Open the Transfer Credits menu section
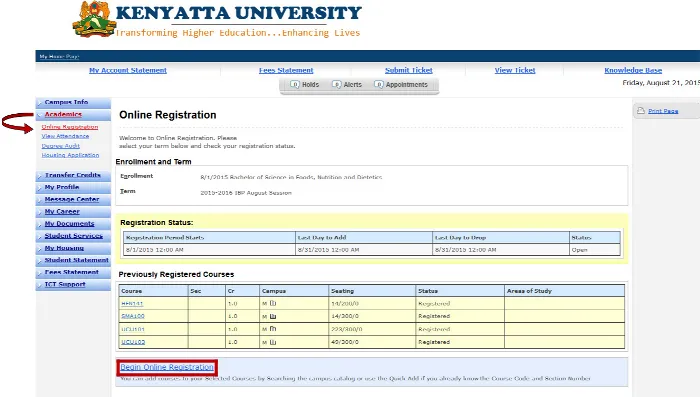This screenshot has width=700, height=397. 73,175
